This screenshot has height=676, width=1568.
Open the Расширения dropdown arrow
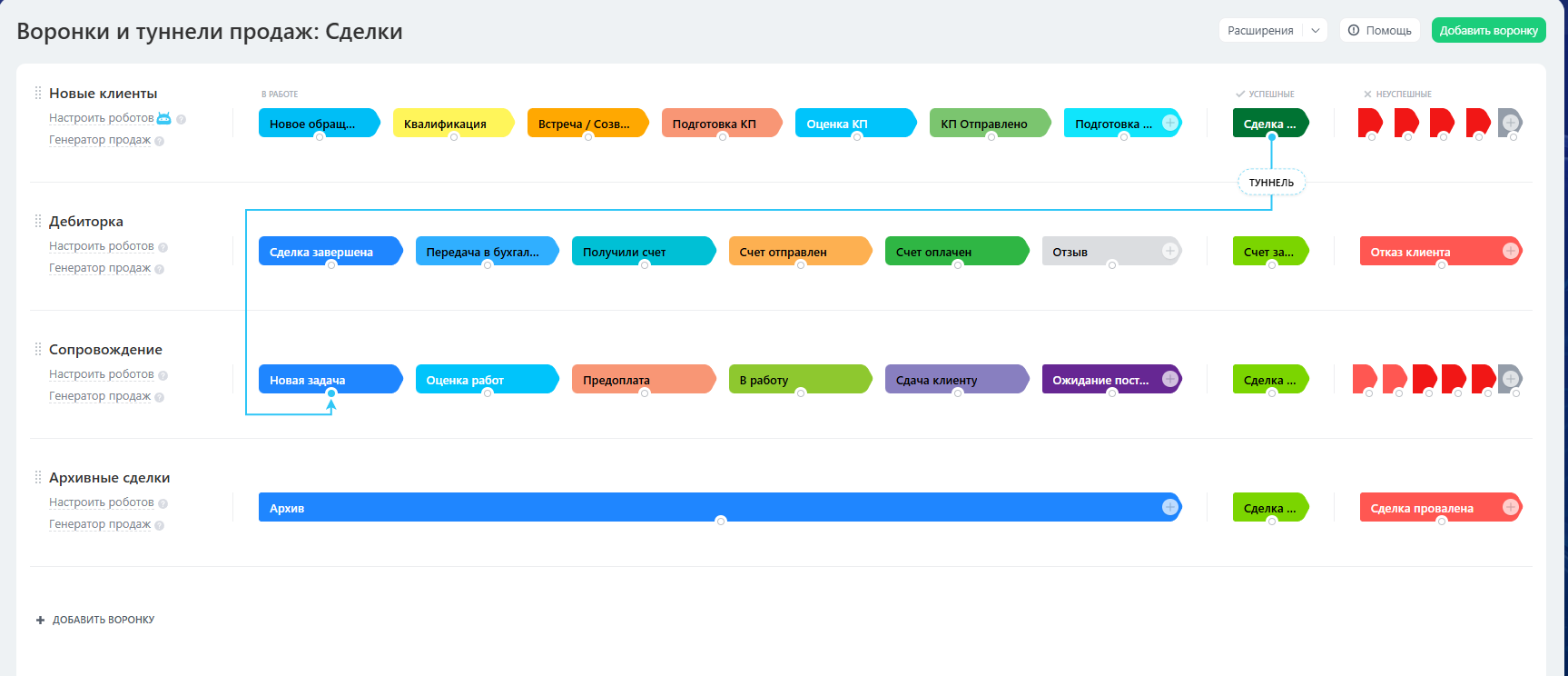1315,30
